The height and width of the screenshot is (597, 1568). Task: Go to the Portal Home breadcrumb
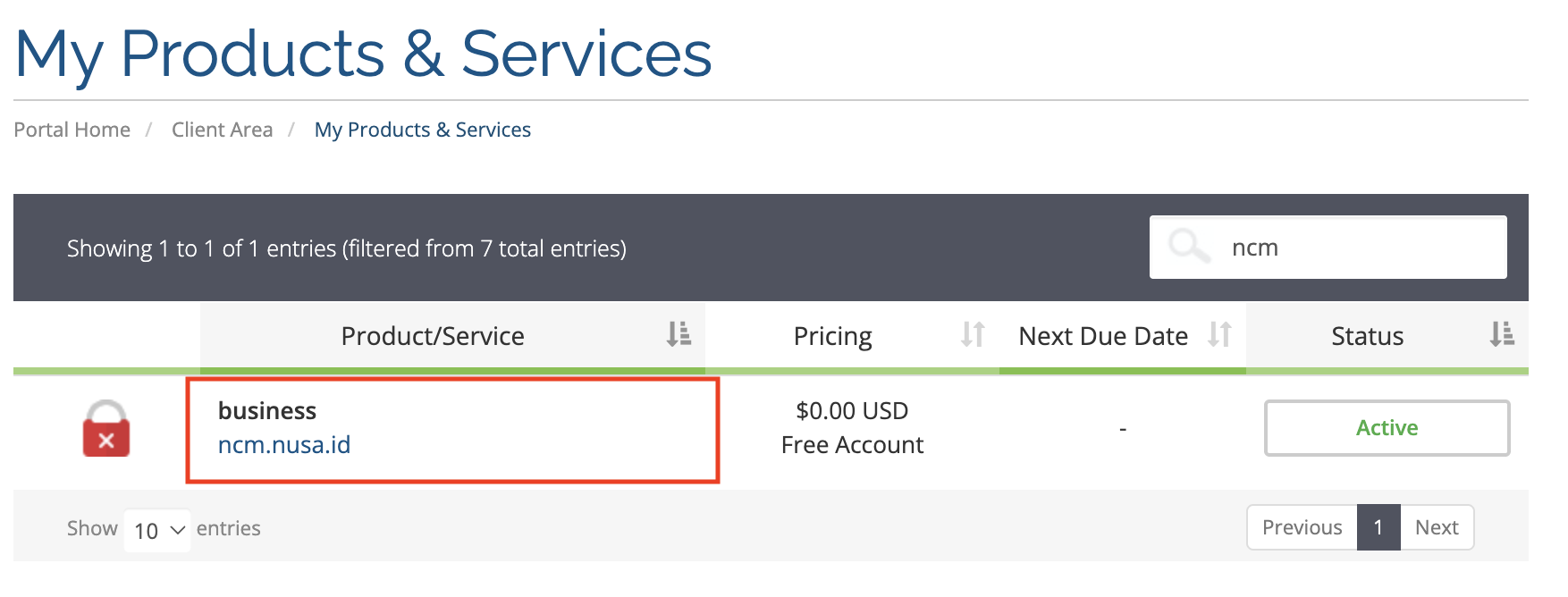(72, 130)
